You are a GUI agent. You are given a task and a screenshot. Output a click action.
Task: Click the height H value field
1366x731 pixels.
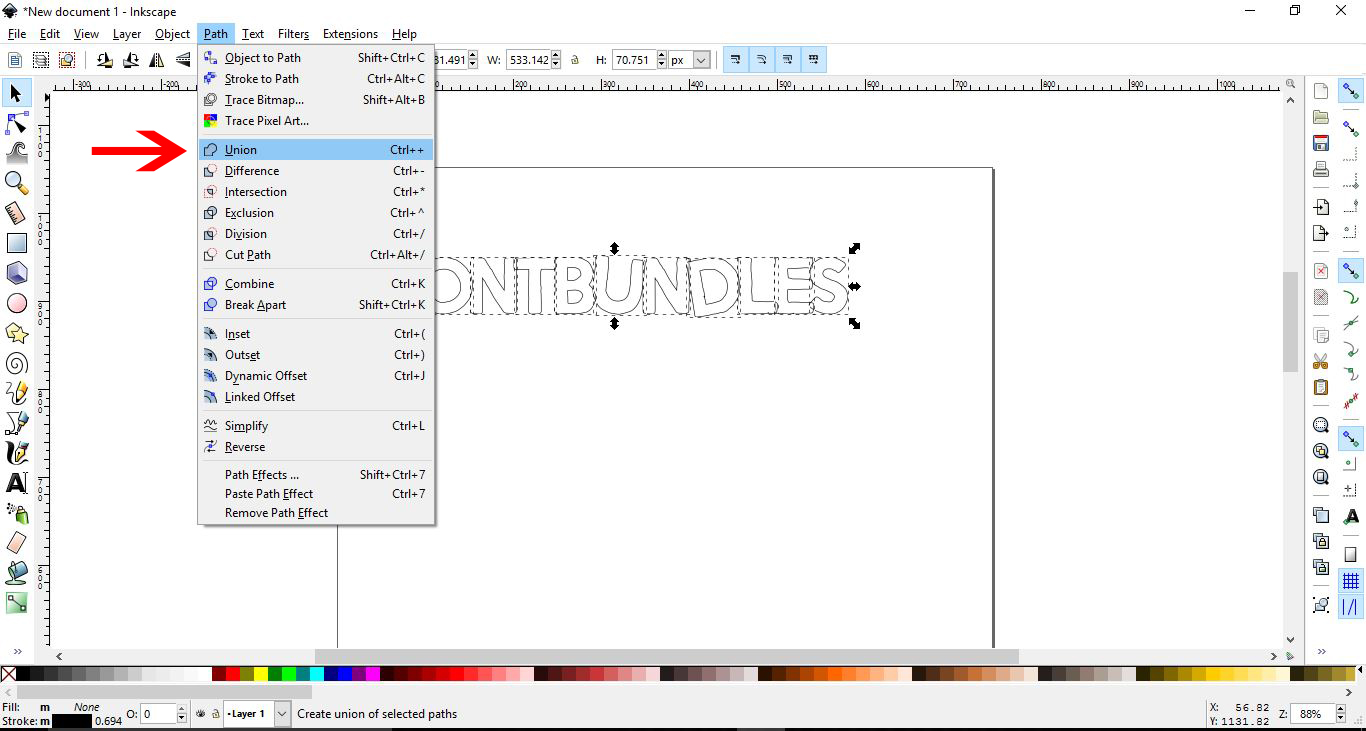(632, 60)
